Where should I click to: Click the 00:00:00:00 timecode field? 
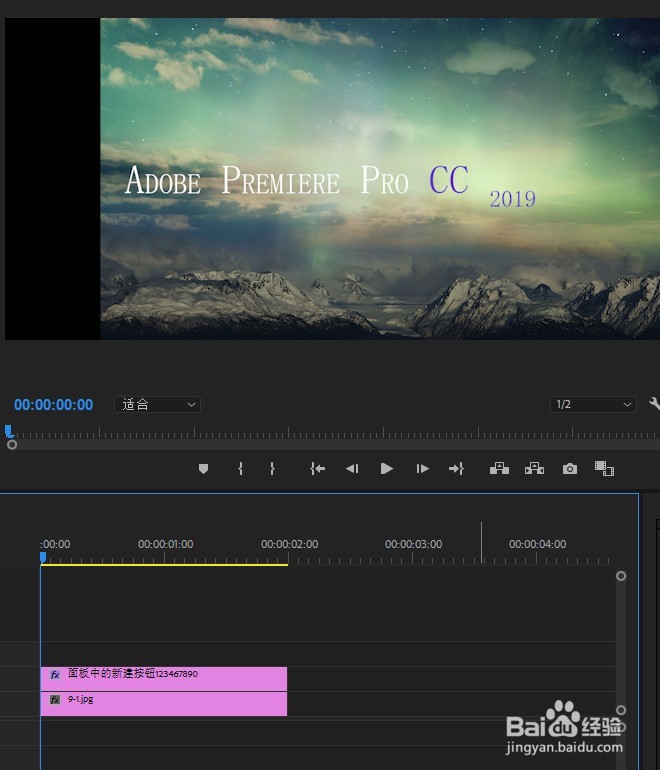54,405
